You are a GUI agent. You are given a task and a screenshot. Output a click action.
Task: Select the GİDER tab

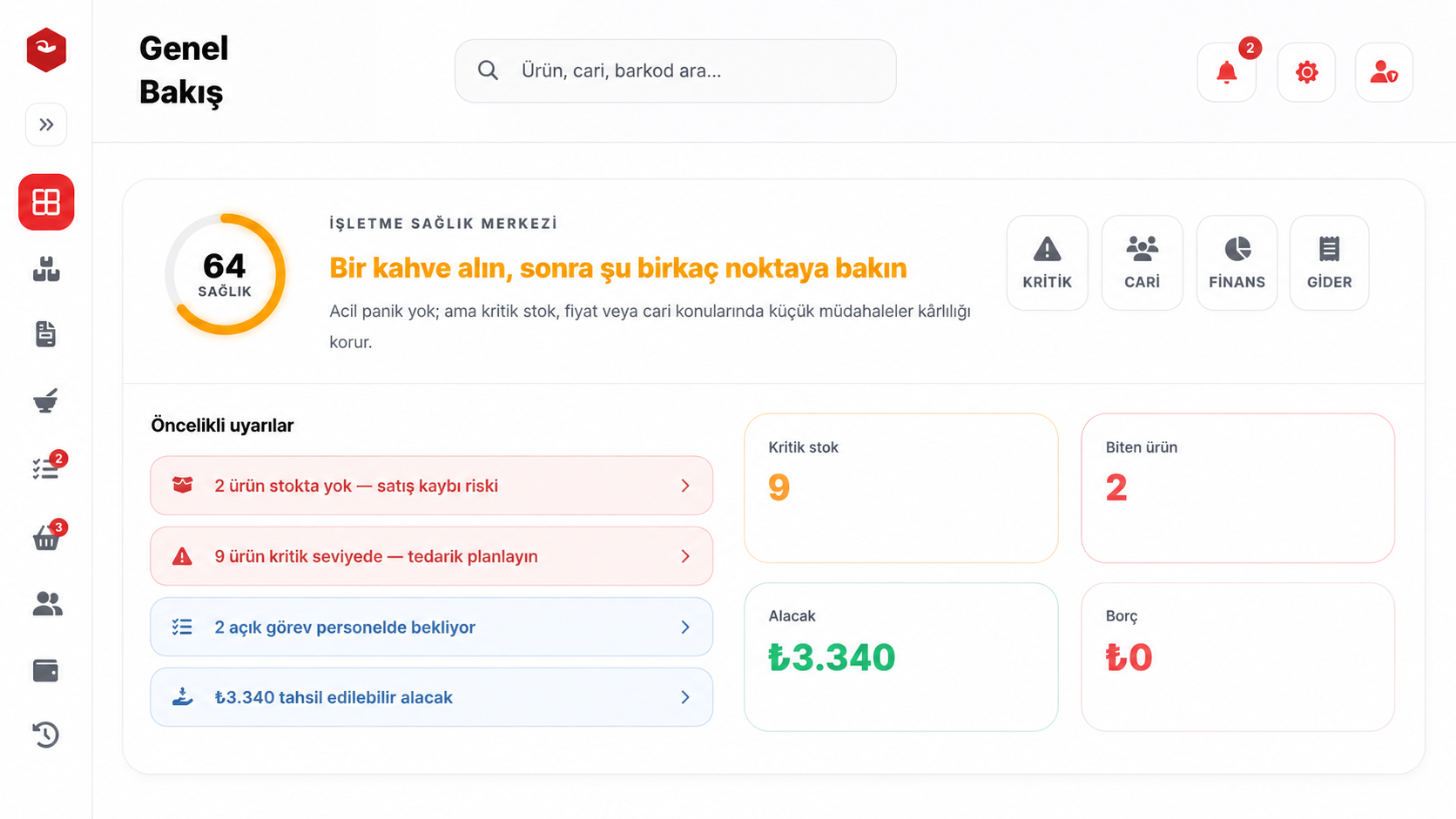tap(1330, 263)
